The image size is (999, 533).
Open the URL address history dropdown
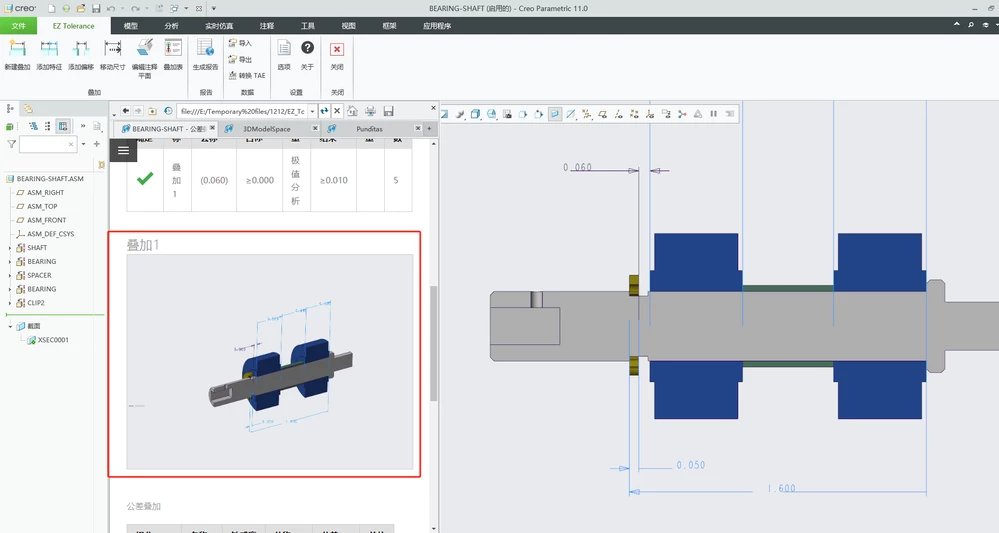(312, 111)
